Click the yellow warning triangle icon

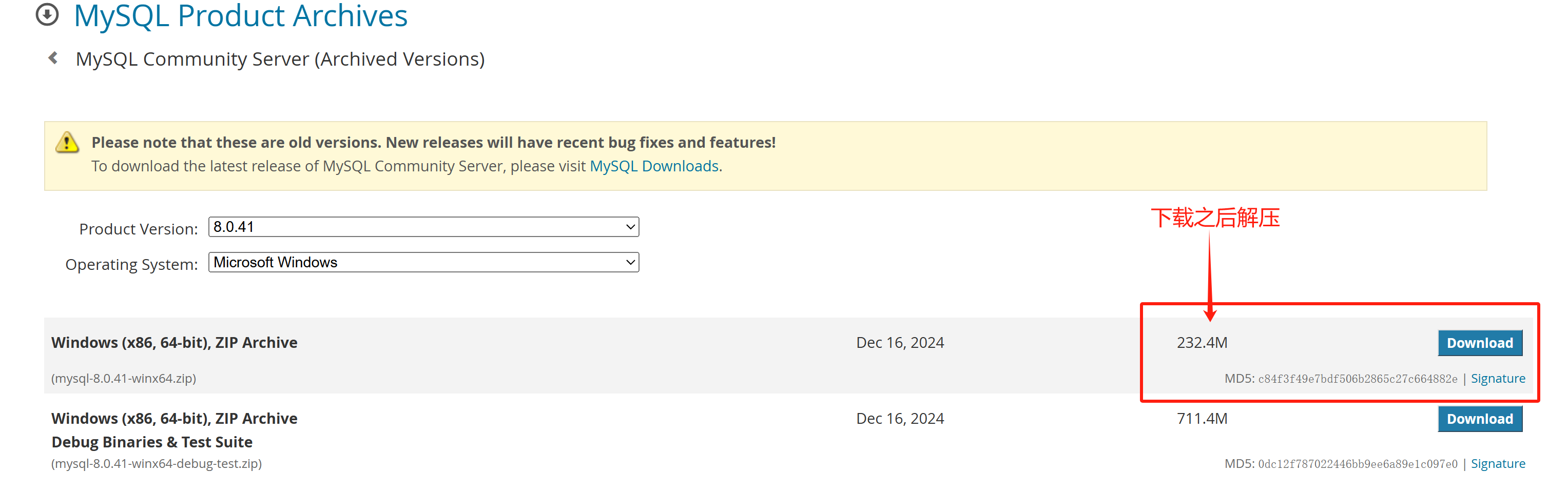point(67,142)
